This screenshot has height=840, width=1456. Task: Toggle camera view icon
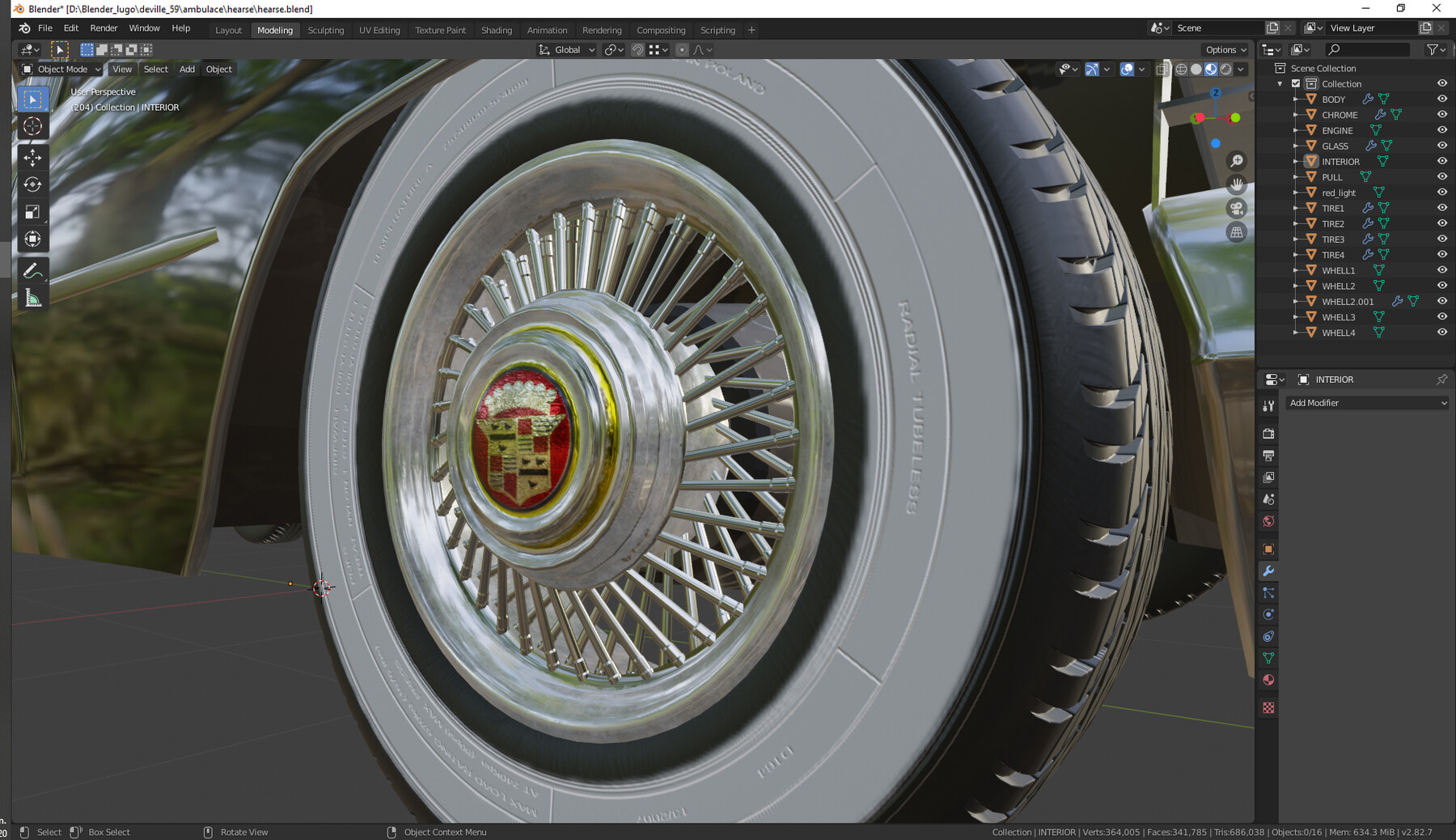pyautogui.click(x=1236, y=209)
